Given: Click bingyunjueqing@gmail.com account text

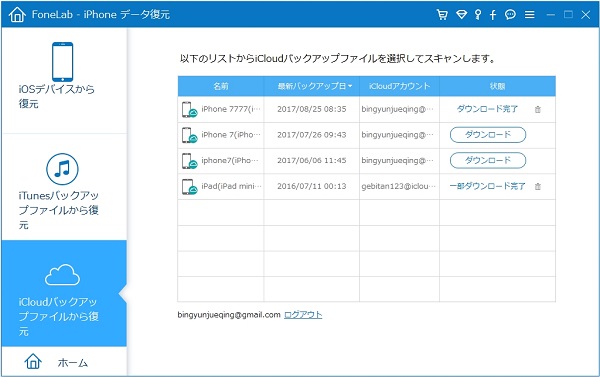Looking at the screenshot, I should (x=229, y=315).
